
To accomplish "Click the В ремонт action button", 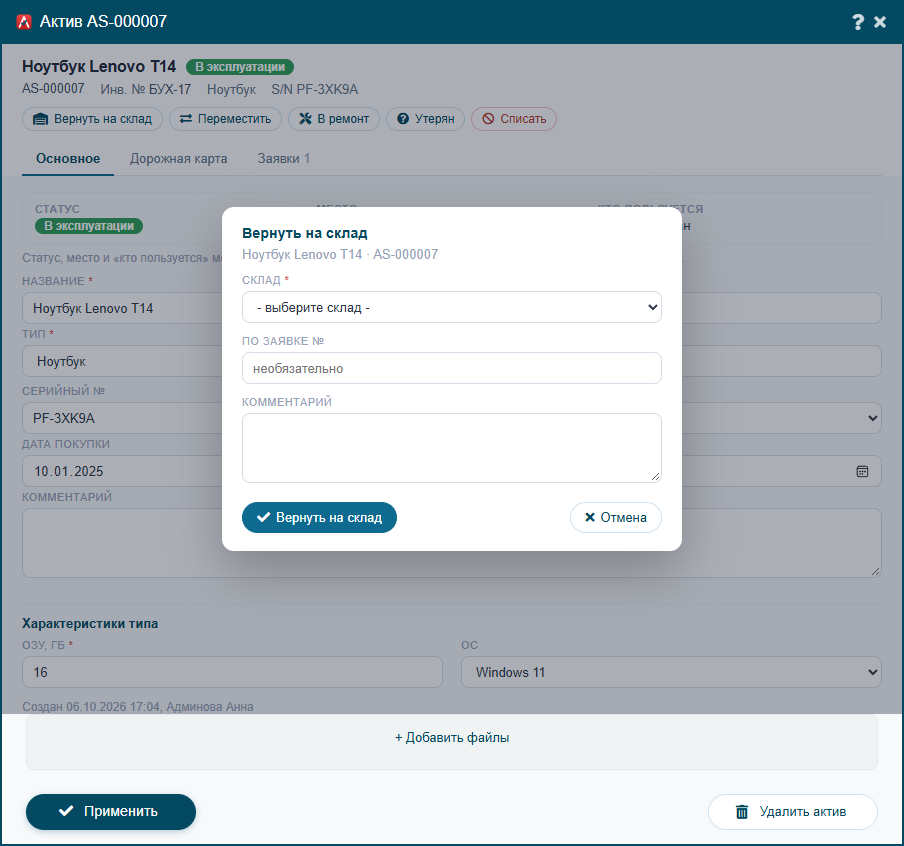I will click(334, 119).
